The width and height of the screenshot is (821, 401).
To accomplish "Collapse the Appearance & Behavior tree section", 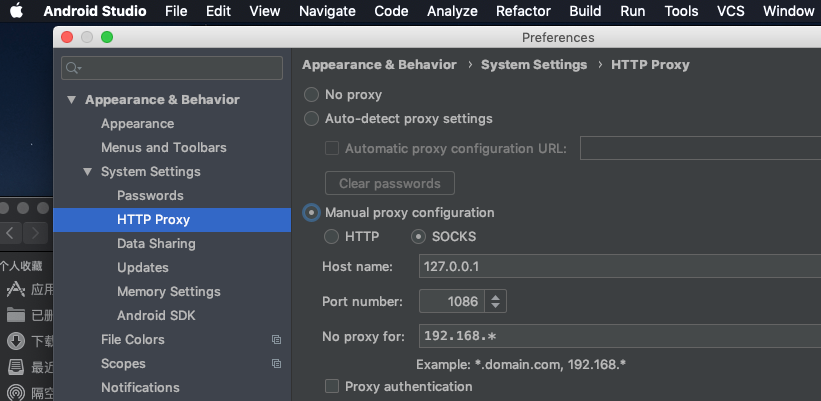I will [71, 100].
